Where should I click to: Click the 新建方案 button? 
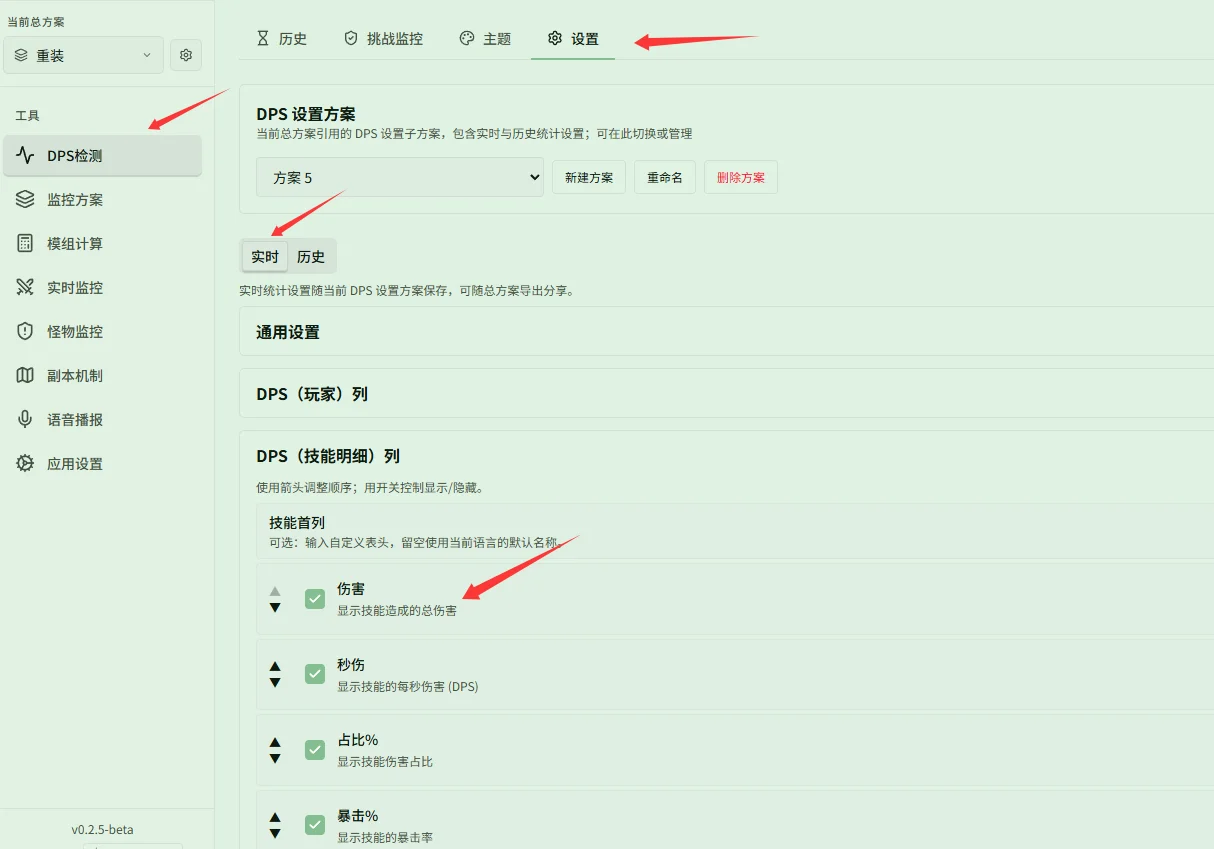click(589, 177)
